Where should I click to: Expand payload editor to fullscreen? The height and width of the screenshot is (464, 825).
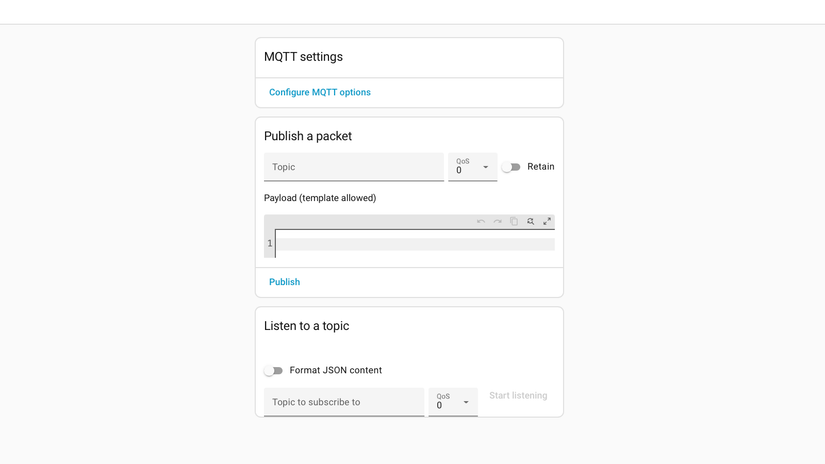tap(547, 222)
